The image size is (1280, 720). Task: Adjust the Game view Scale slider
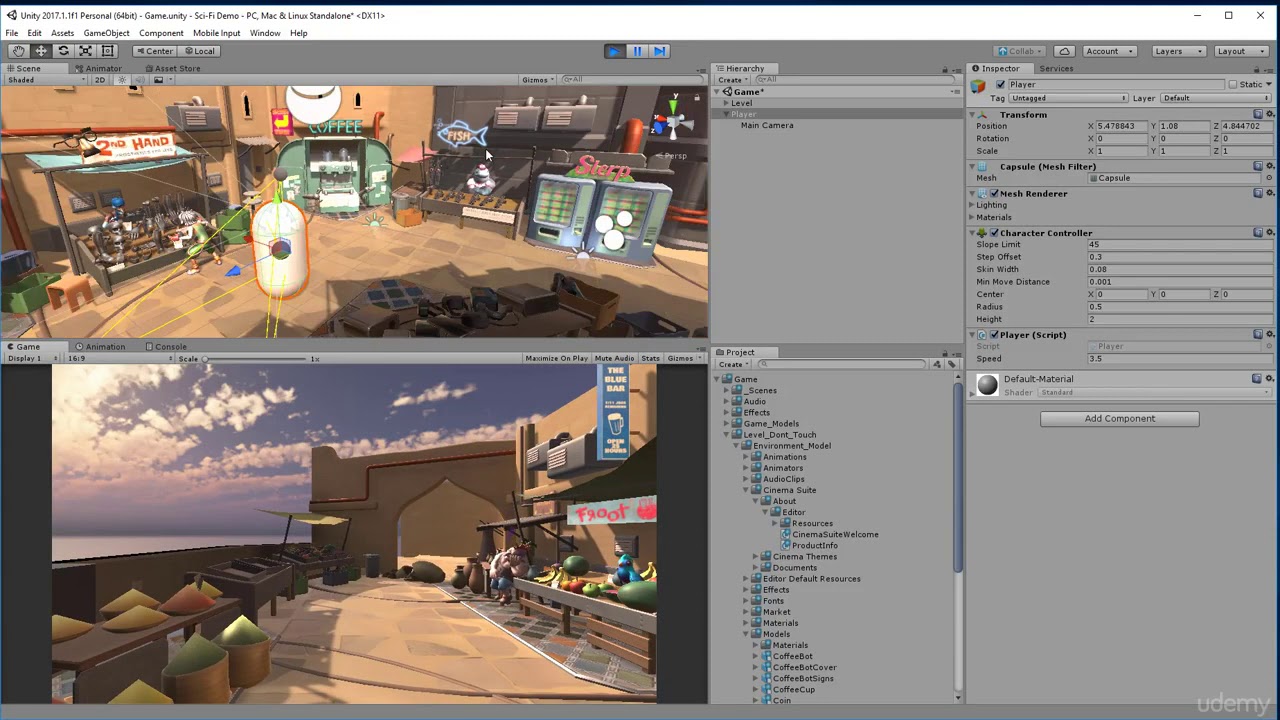(x=254, y=358)
